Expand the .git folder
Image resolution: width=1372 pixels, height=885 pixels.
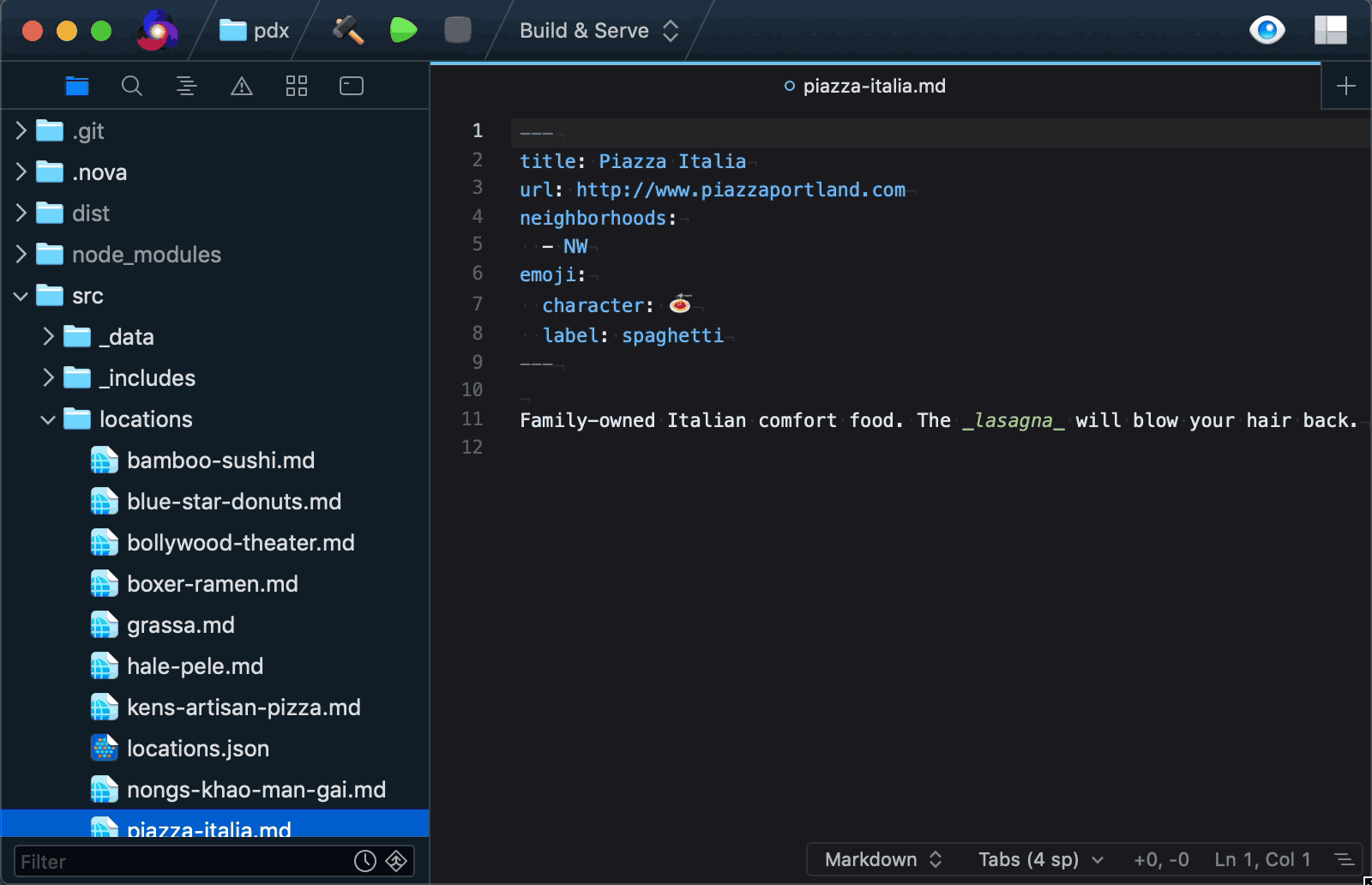21,130
